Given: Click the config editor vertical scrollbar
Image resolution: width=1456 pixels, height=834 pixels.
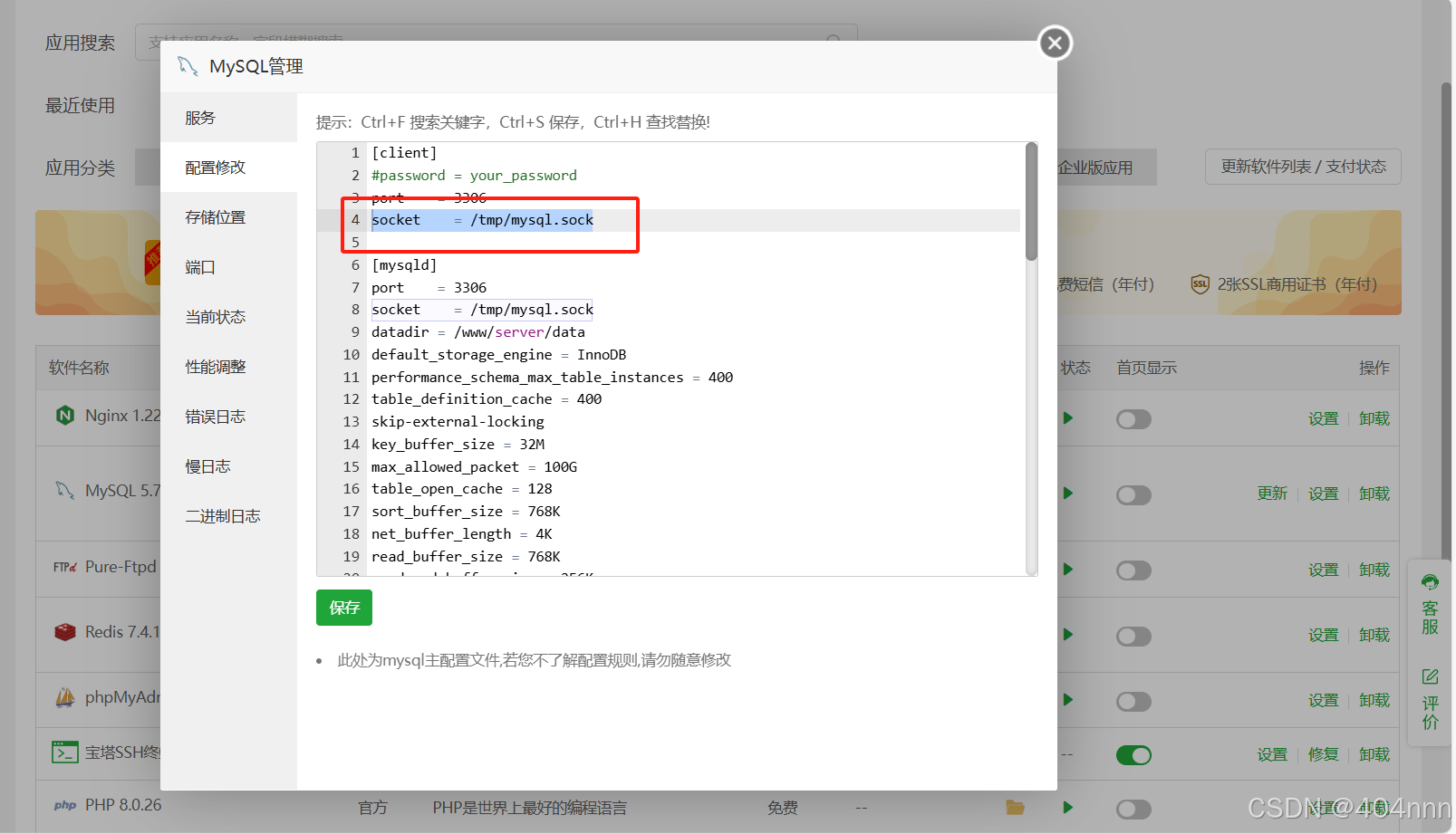Looking at the screenshot, I should [1031, 202].
